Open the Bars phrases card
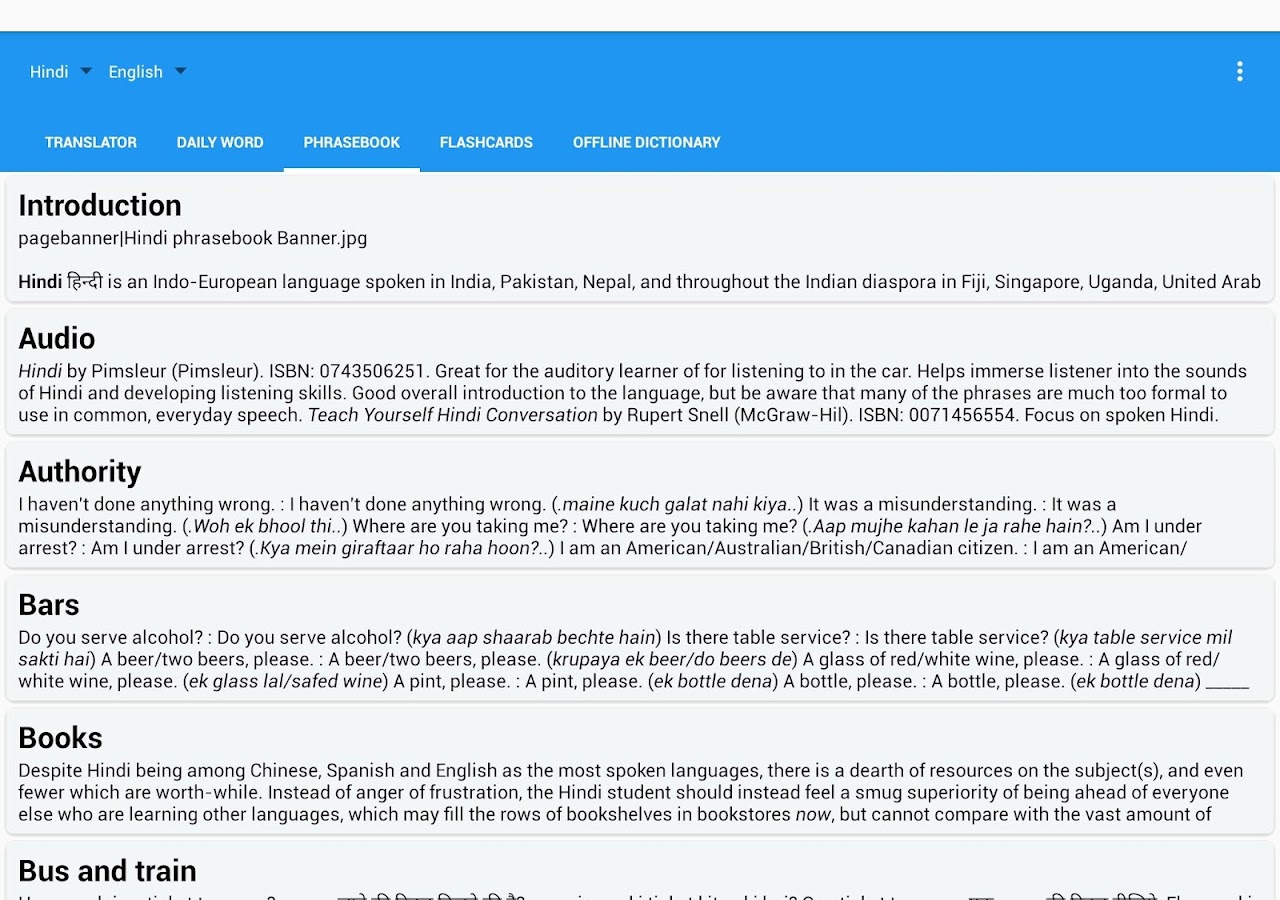The image size is (1280, 900). [640, 637]
